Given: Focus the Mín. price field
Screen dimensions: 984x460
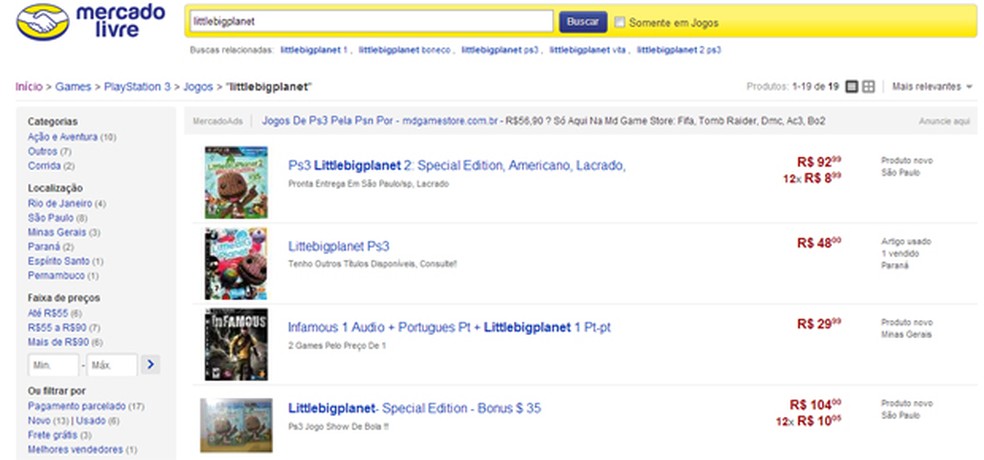Looking at the screenshot, I should pyautogui.click(x=54, y=365).
